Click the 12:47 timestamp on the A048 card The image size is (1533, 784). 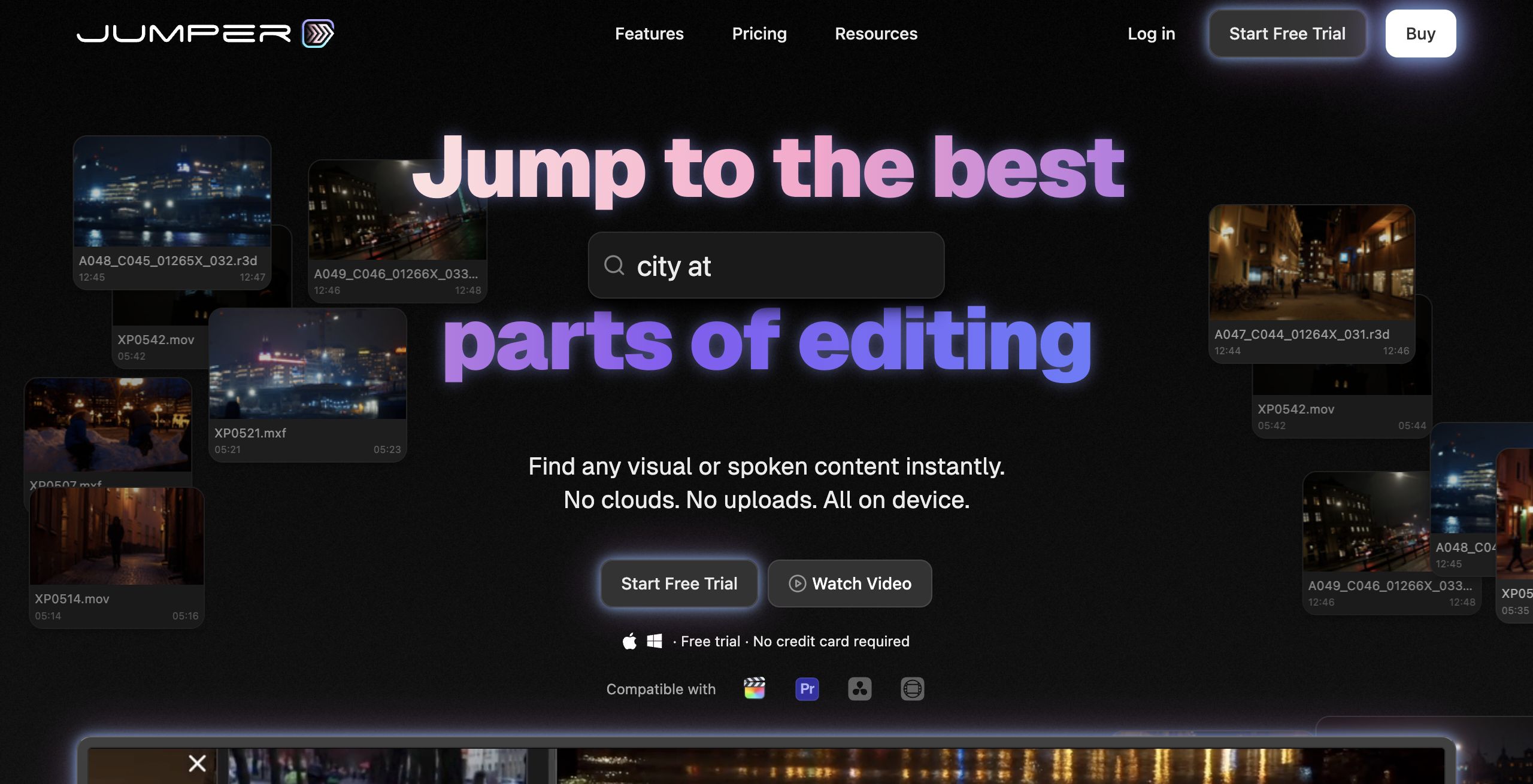tap(252, 277)
